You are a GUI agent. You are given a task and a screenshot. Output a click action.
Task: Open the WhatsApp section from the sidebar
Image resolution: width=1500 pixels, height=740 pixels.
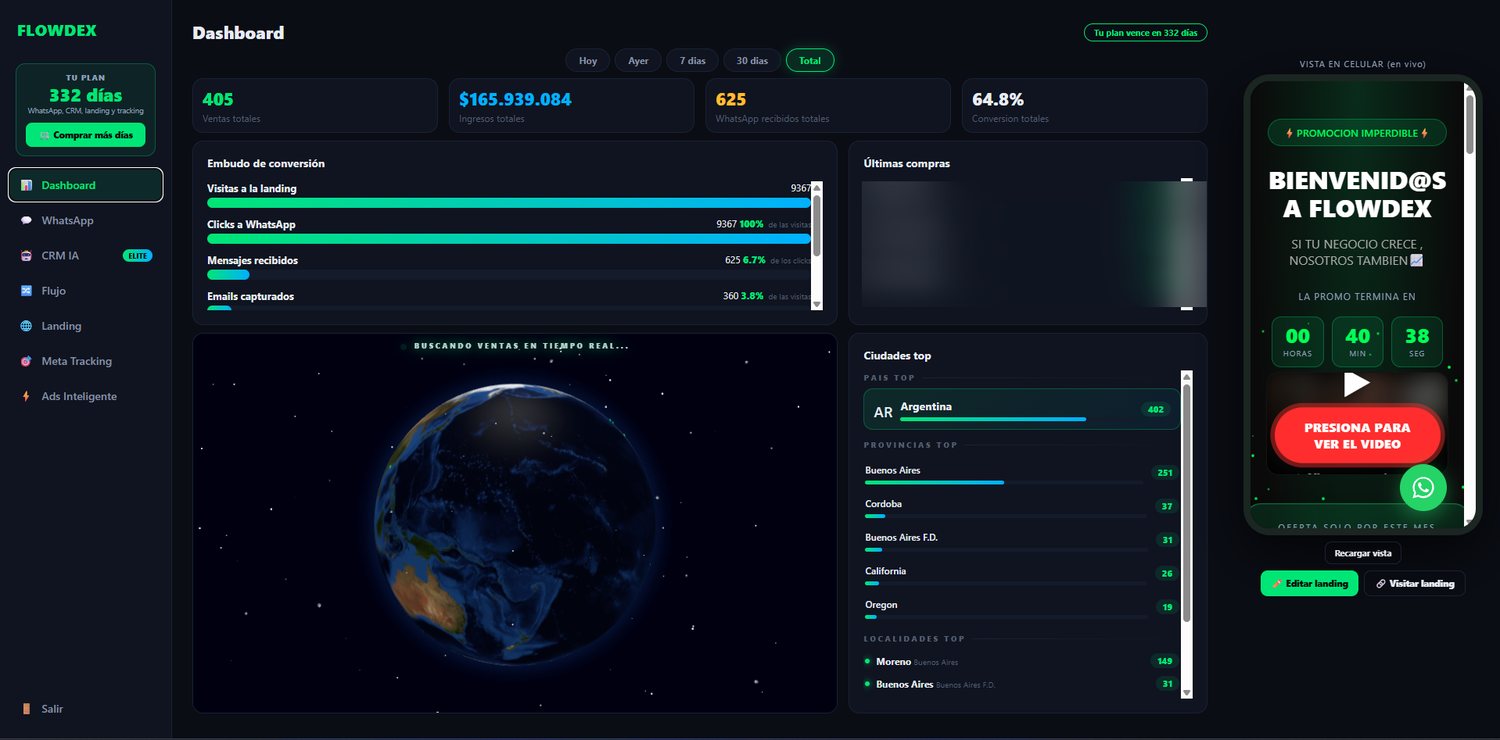[x=85, y=220]
